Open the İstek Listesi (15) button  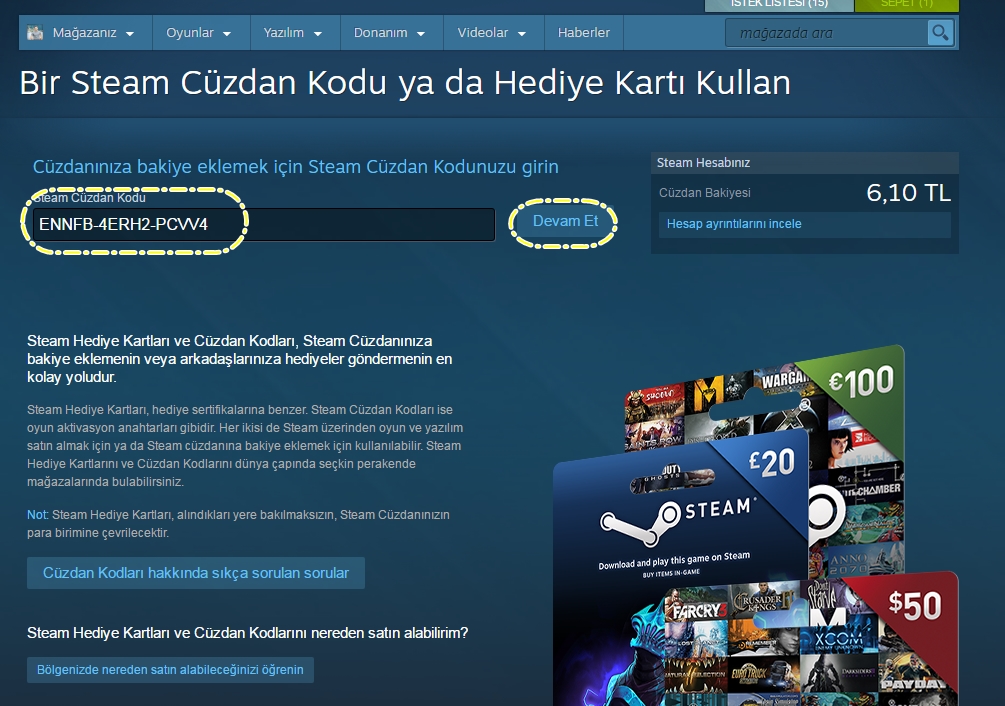tap(779, 4)
